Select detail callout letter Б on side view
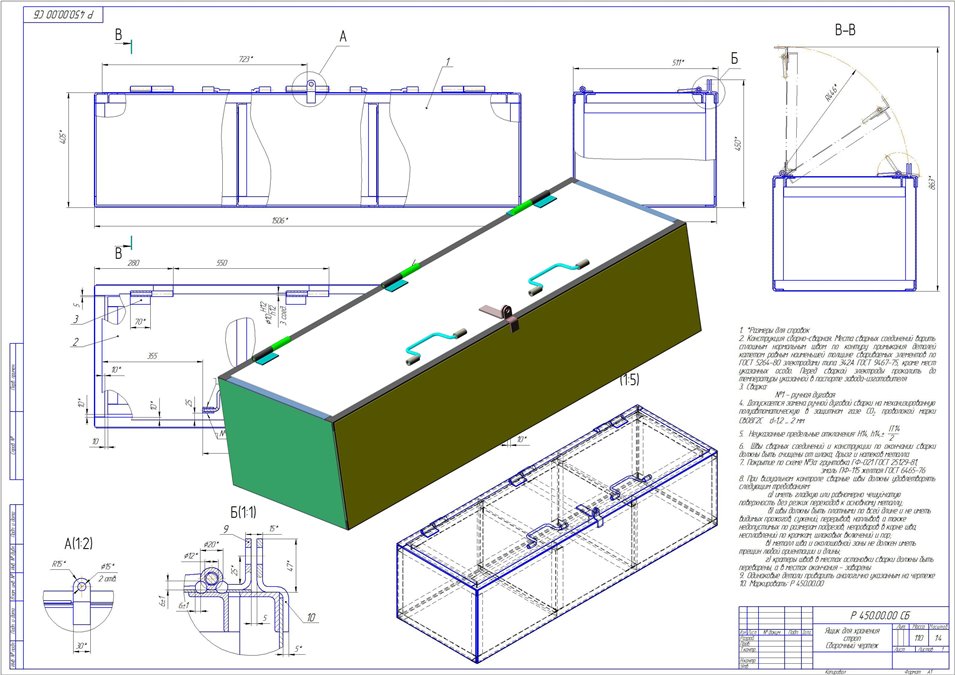Screen dimensions: 955x675 click(x=734, y=58)
